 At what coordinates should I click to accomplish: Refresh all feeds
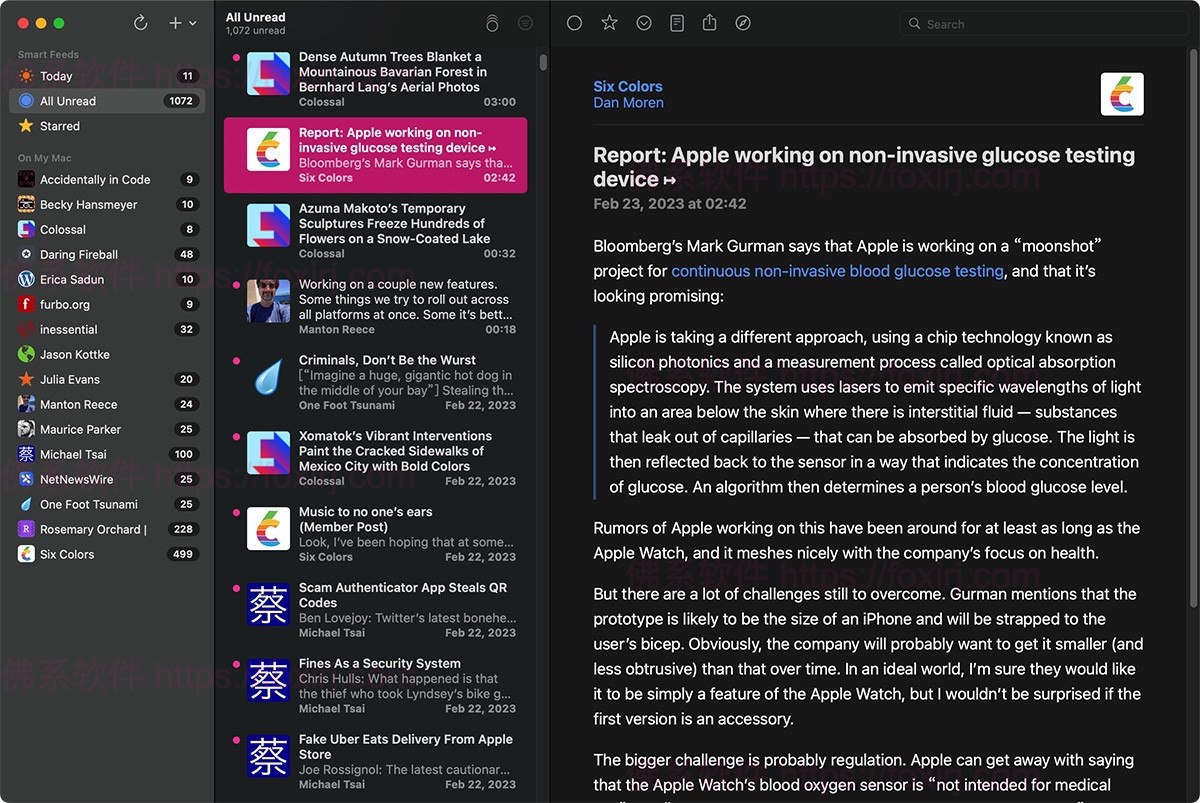click(140, 23)
